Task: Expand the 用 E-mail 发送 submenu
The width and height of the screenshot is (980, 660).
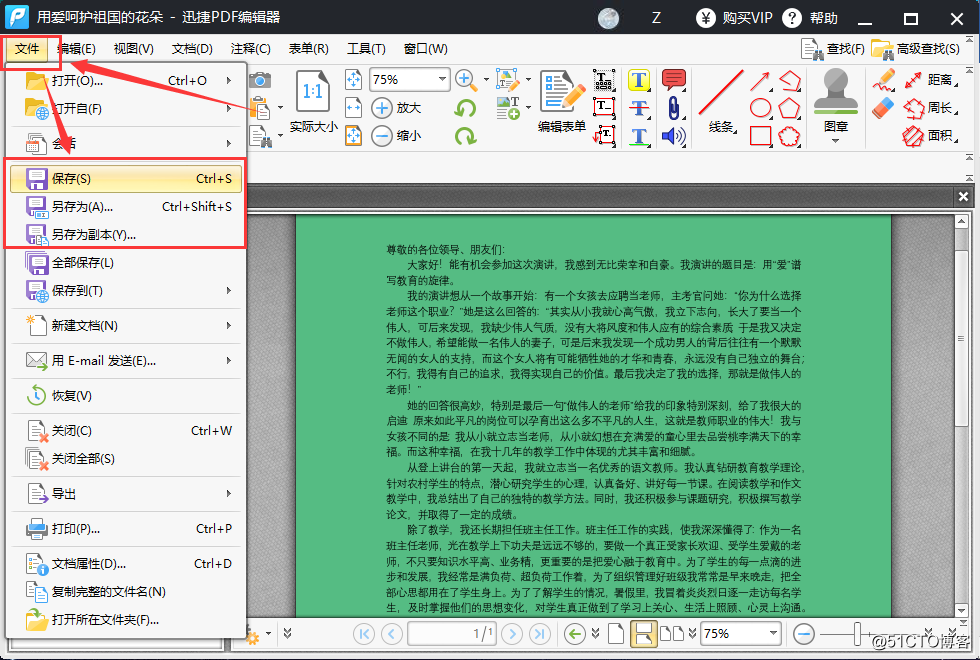Action: [229, 361]
